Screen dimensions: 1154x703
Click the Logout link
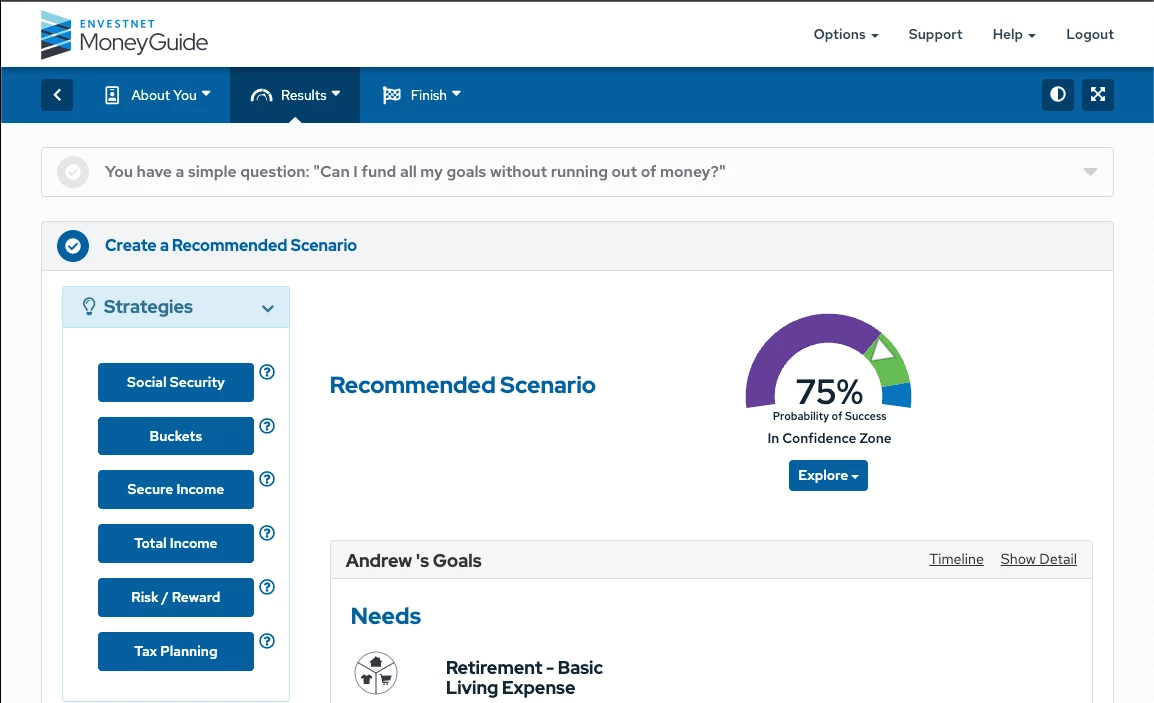pyautogui.click(x=1089, y=35)
